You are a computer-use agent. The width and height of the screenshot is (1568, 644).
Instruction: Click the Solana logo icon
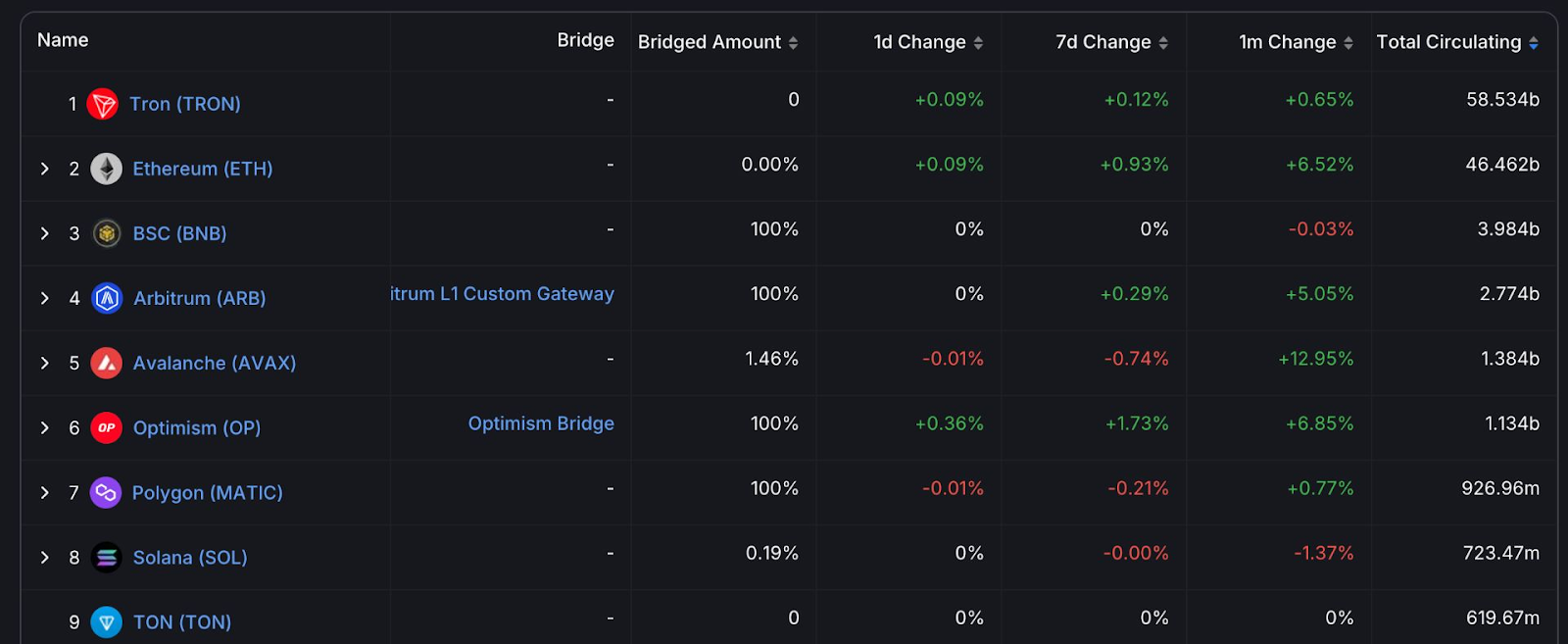point(106,557)
